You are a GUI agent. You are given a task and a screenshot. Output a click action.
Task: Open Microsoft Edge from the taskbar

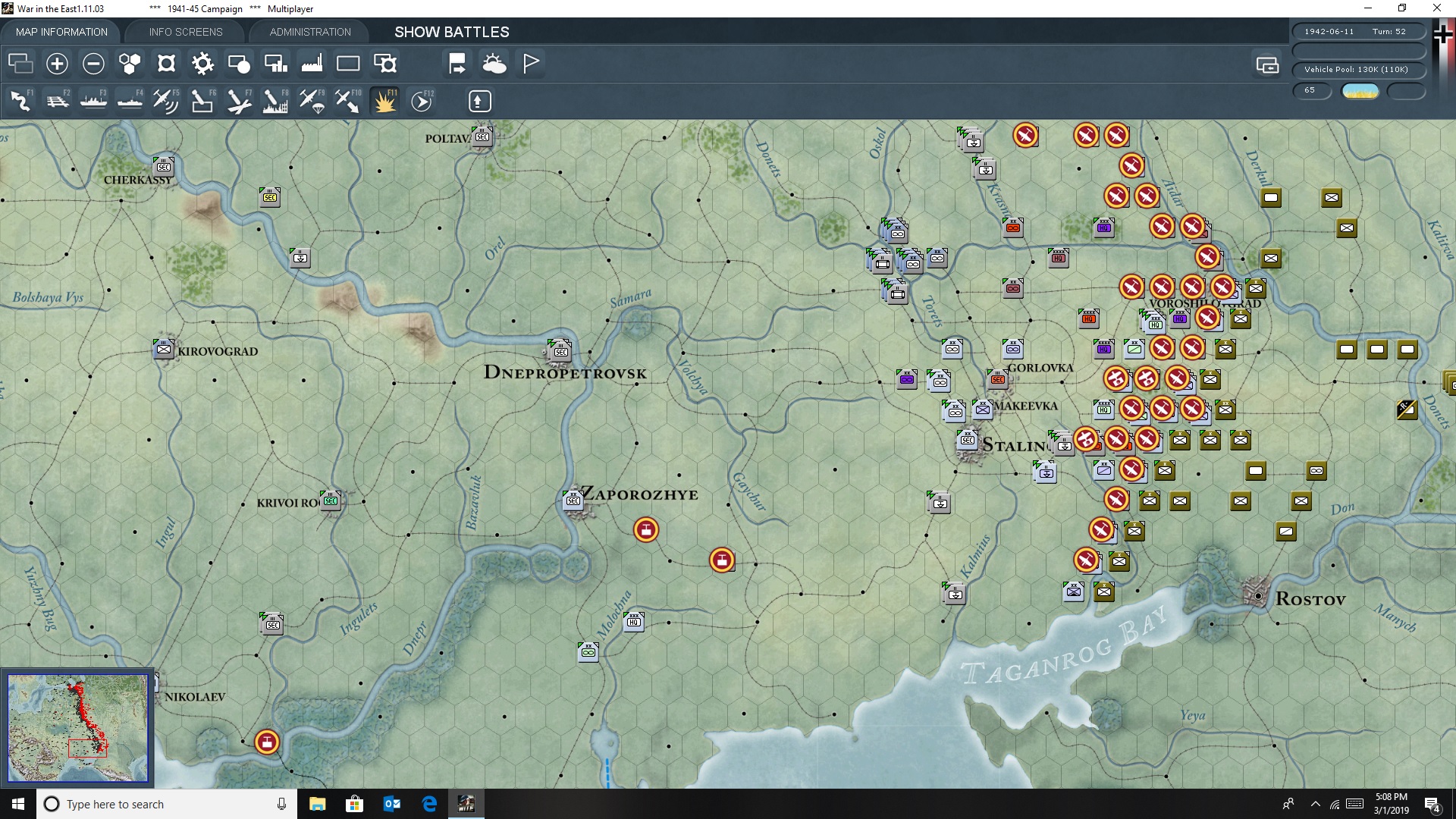coord(429,804)
